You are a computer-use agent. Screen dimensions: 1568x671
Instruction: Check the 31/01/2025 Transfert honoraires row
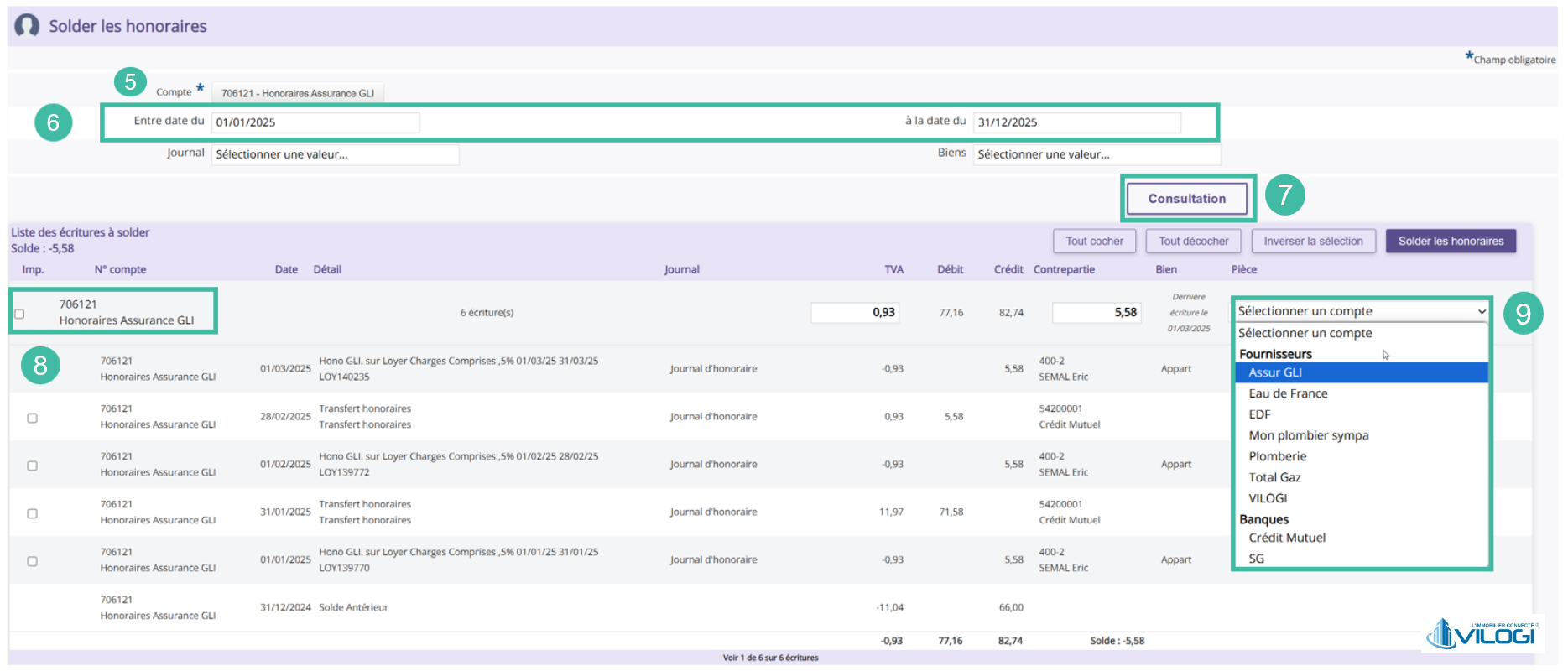tap(32, 513)
